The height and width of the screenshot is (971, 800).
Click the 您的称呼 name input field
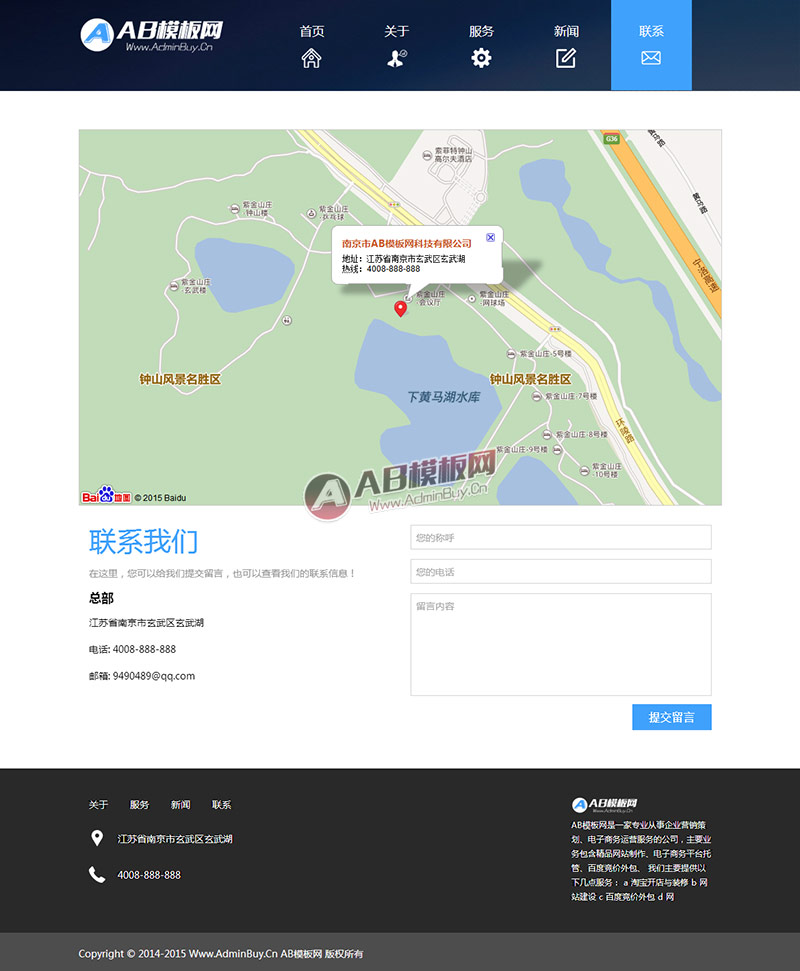coord(560,537)
